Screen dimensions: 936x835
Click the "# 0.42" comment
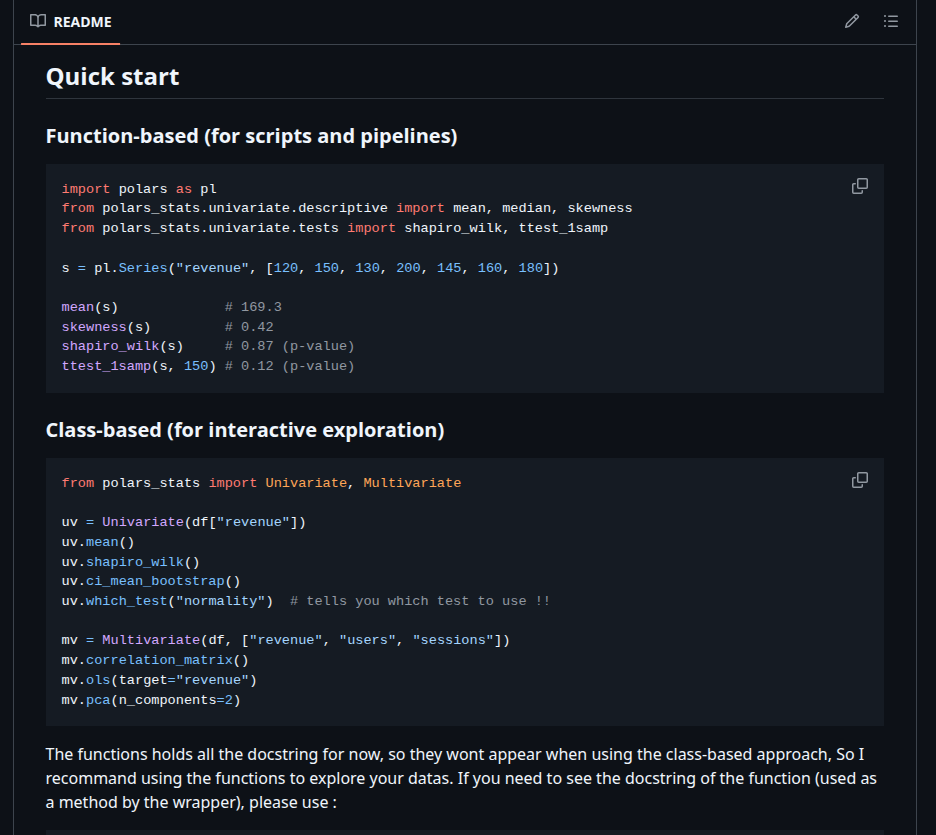click(249, 327)
